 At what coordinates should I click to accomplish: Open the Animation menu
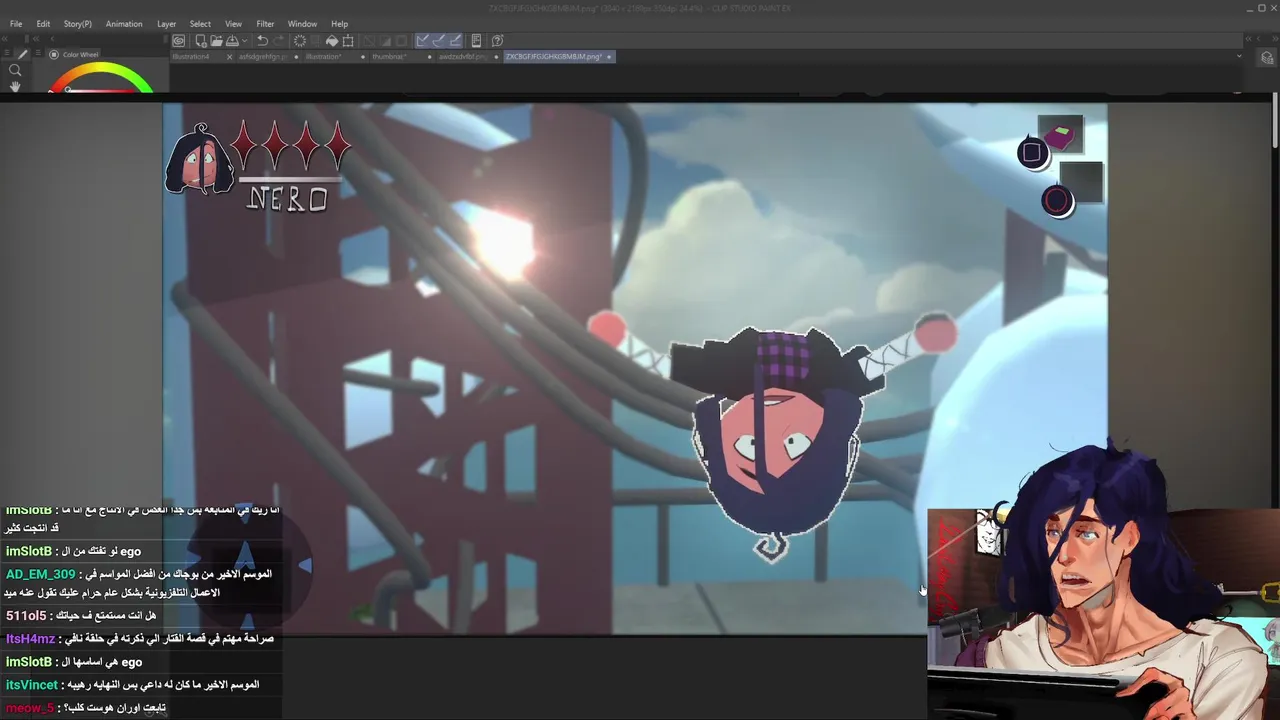click(124, 24)
